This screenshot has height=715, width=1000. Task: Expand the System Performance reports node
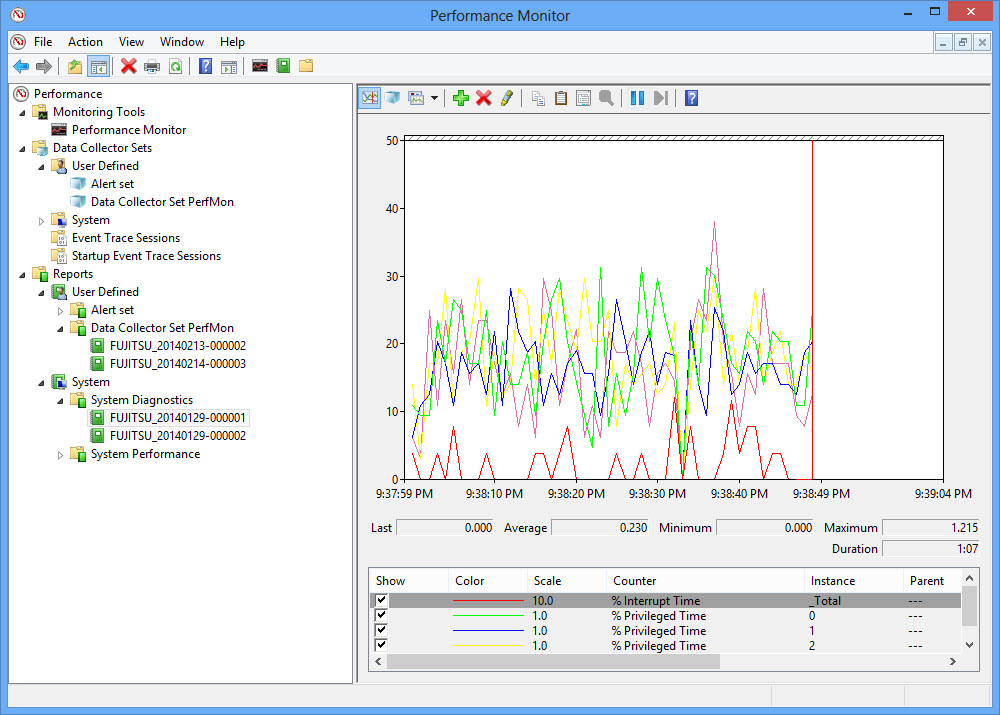point(61,454)
